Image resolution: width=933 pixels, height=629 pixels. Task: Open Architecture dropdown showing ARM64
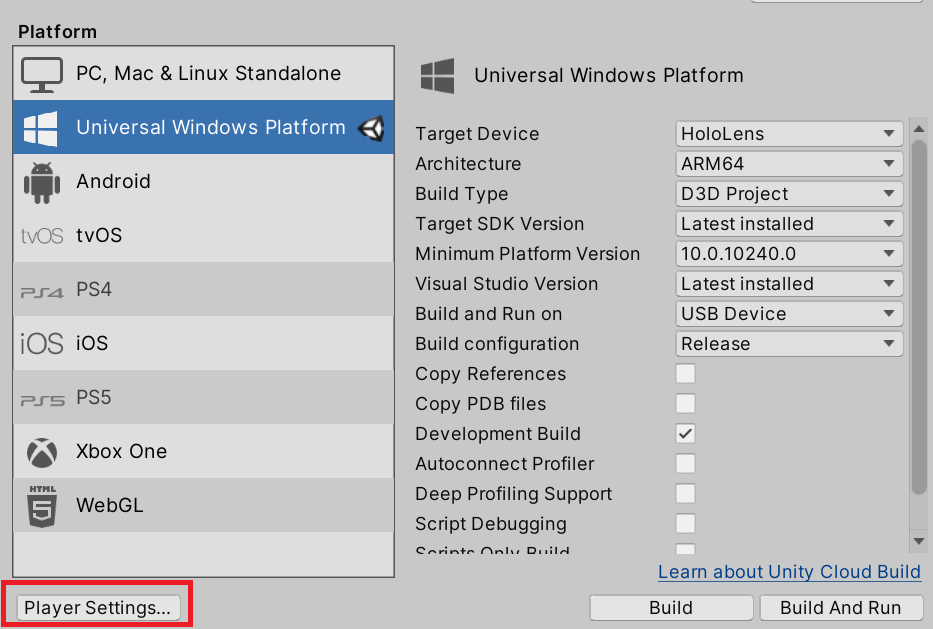click(789, 164)
